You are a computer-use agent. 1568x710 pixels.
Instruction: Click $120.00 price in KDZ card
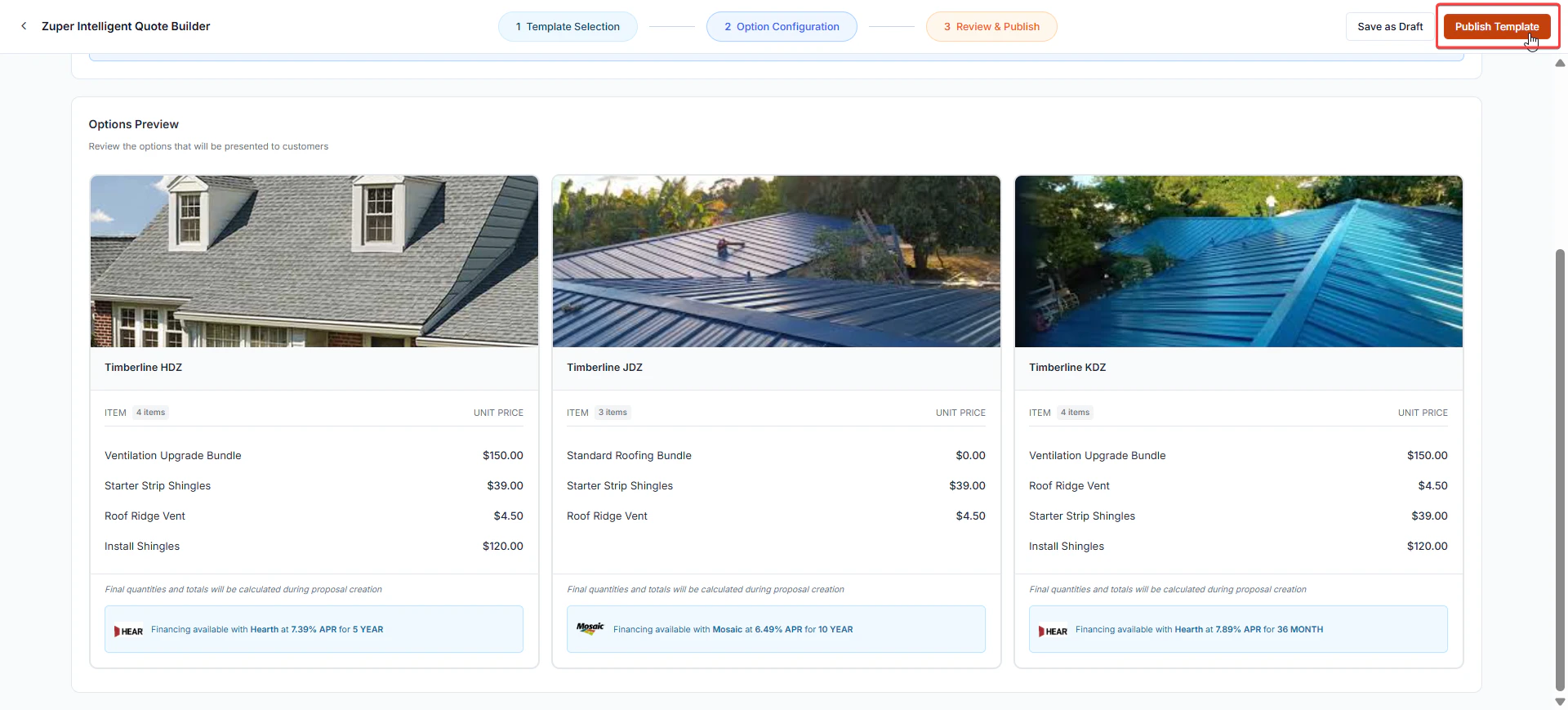(x=1428, y=547)
